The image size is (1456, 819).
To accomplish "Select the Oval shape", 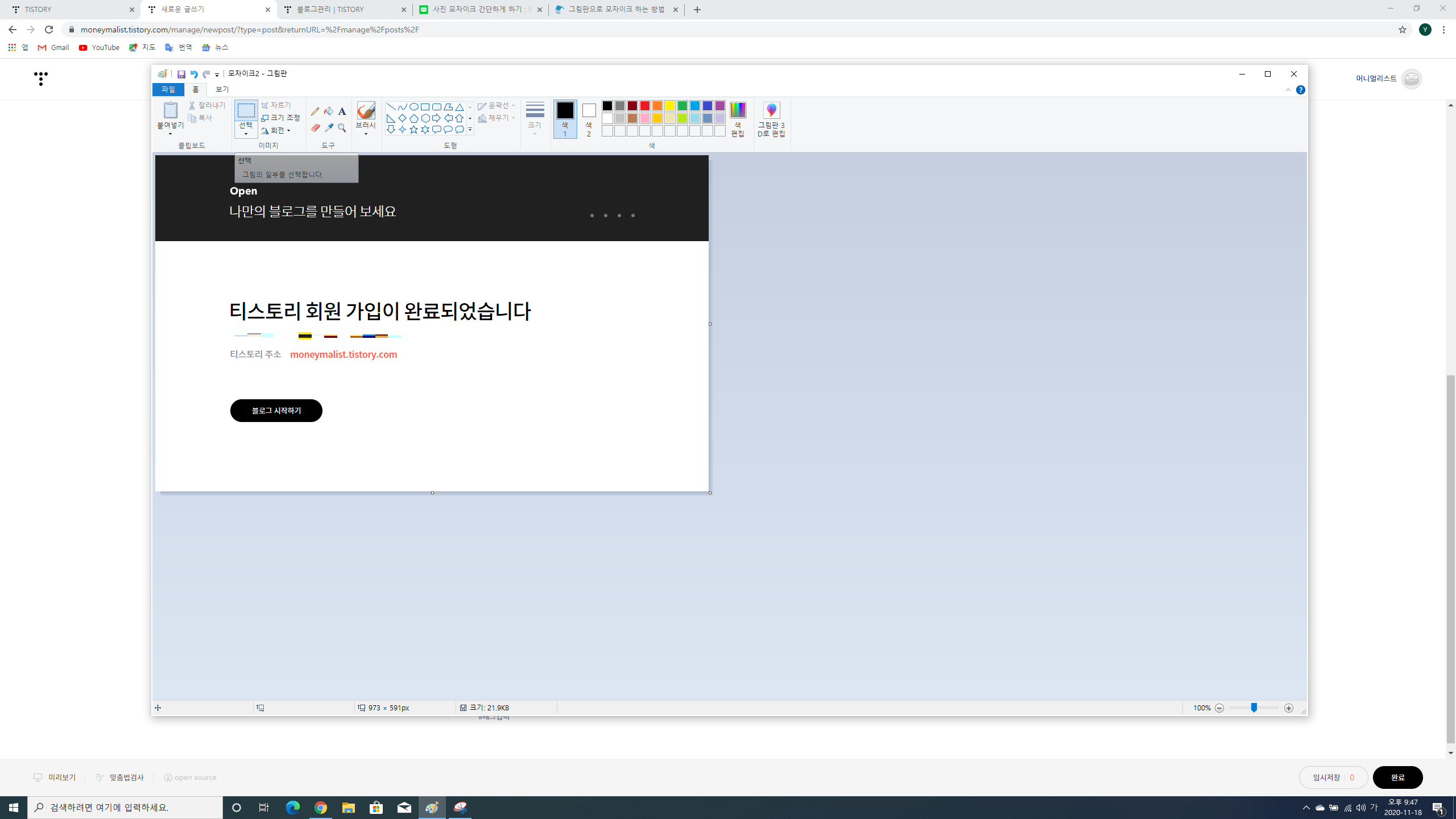I will click(413, 107).
